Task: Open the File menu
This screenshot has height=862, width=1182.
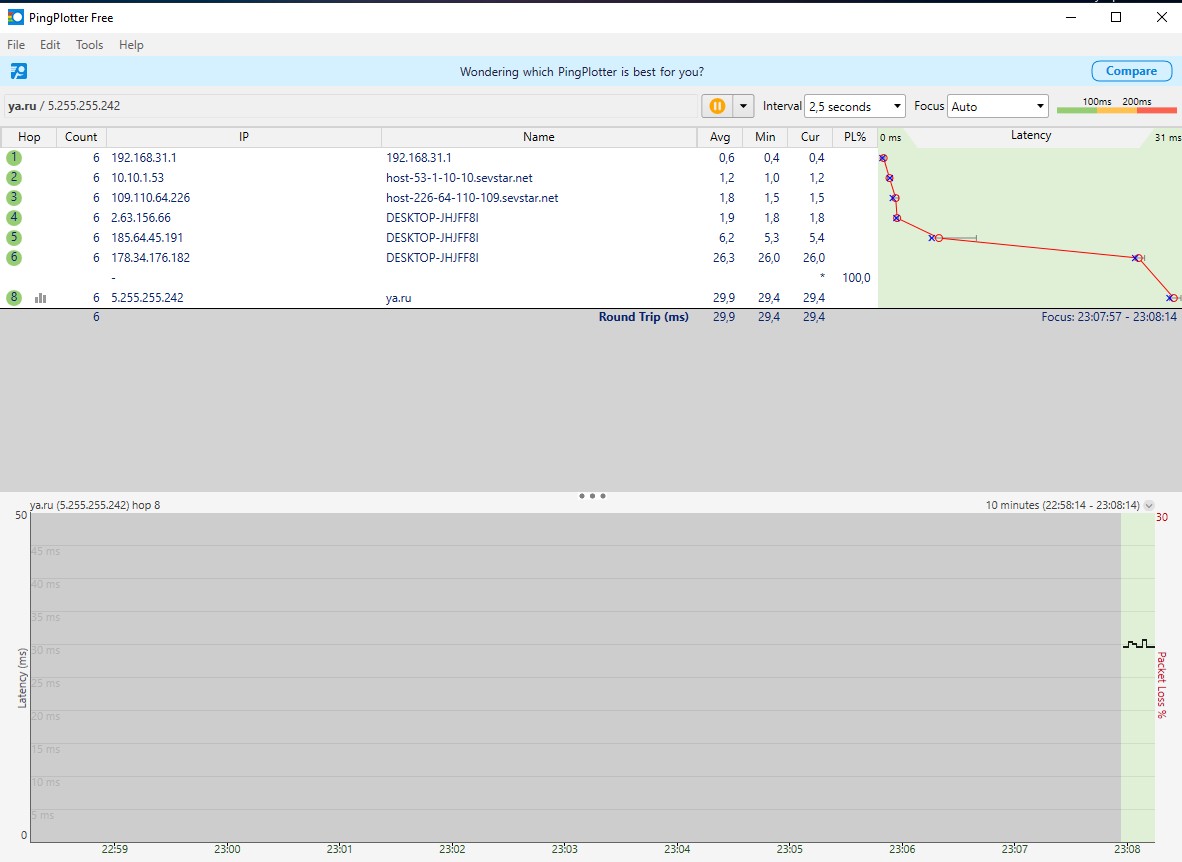Action: (16, 45)
